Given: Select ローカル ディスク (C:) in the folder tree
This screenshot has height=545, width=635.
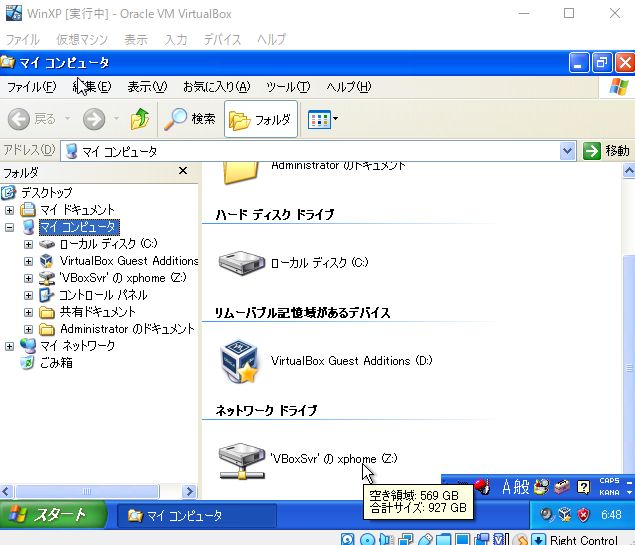Looking at the screenshot, I should tap(109, 244).
